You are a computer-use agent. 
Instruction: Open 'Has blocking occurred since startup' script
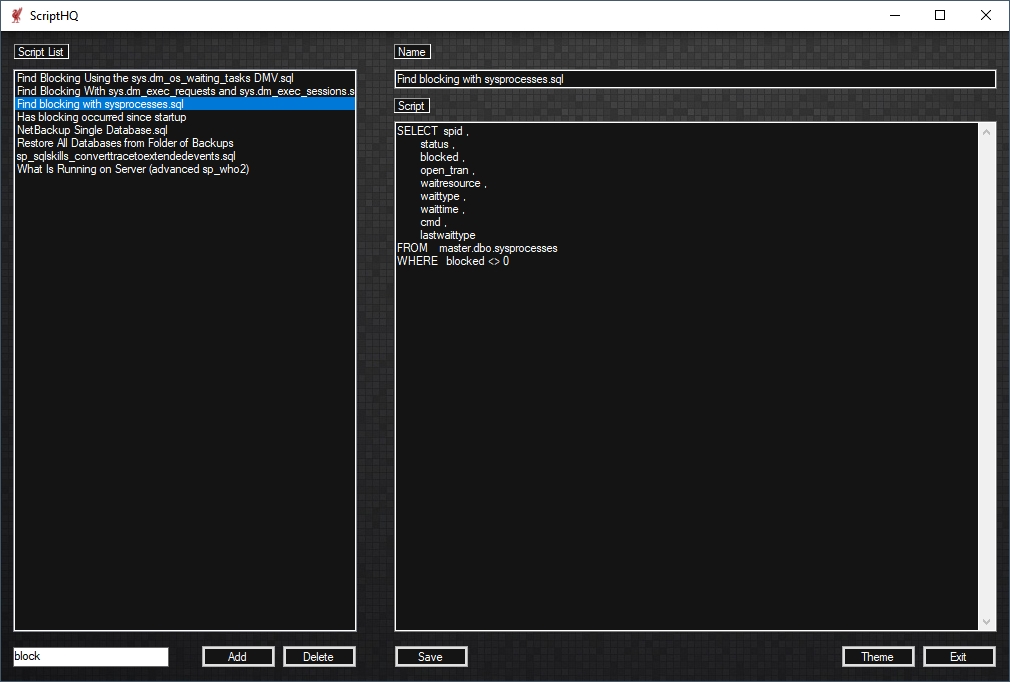point(101,117)
